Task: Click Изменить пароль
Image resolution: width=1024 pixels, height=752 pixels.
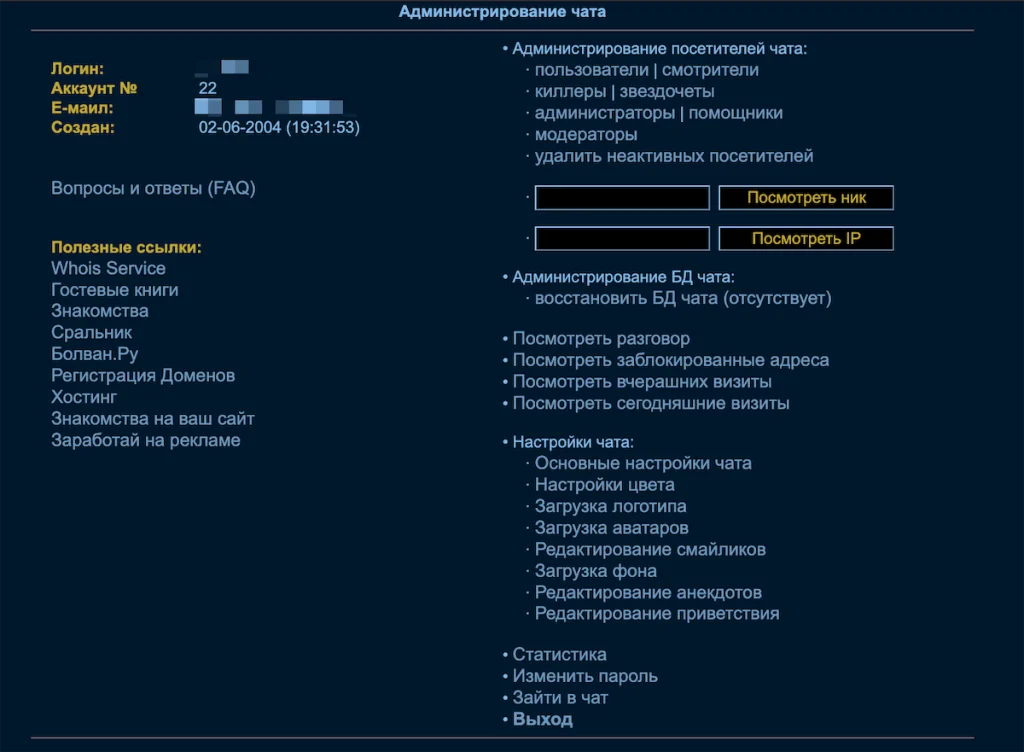Action: pyautogui.click(x=585, y=676)
